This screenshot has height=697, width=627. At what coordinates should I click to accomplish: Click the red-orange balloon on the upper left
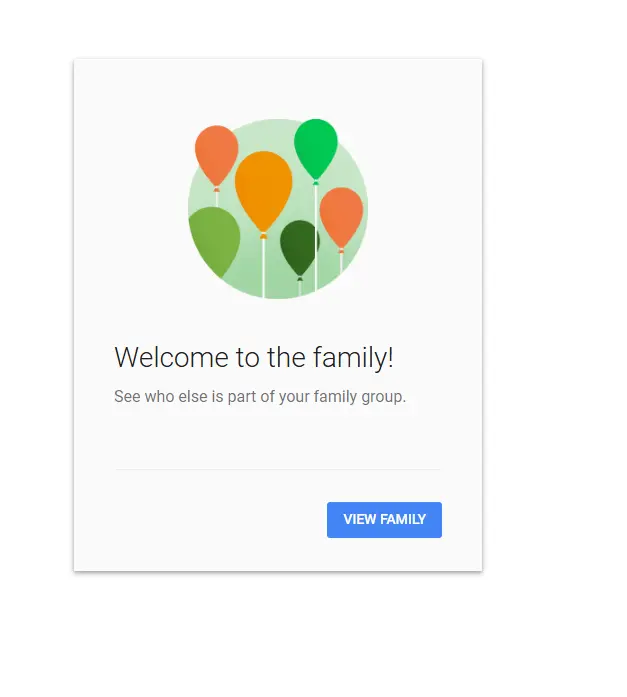[216, 154]
